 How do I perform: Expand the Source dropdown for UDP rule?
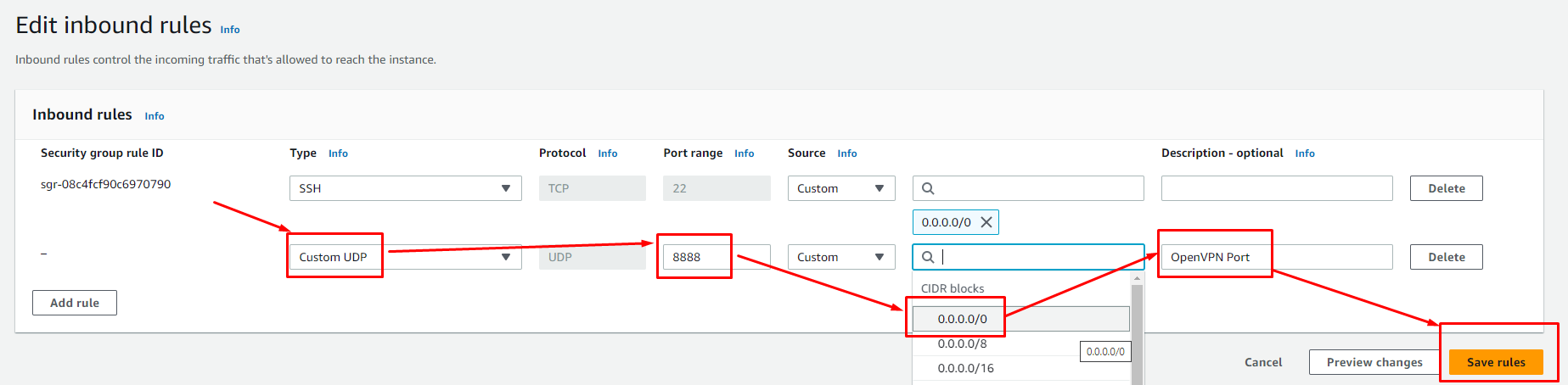pos(841,257)
